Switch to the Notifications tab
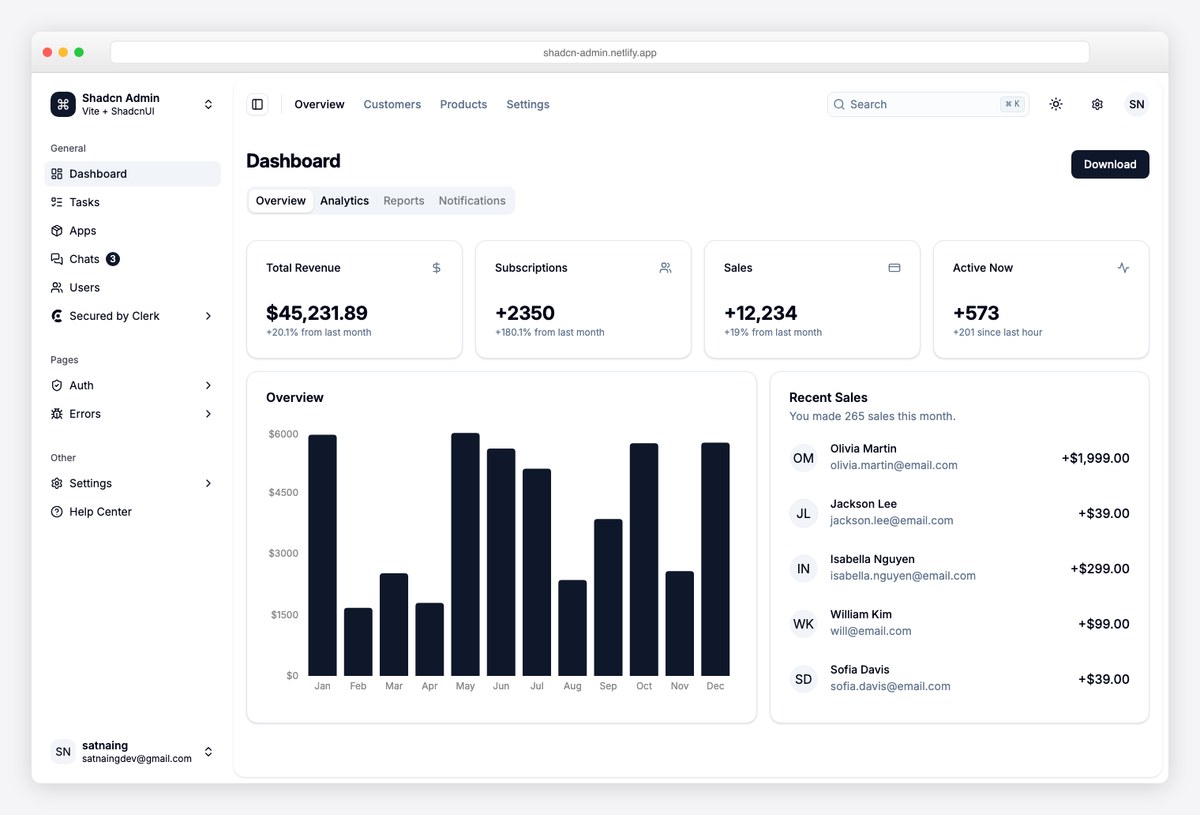1200x815 pixels. [472, 201]
